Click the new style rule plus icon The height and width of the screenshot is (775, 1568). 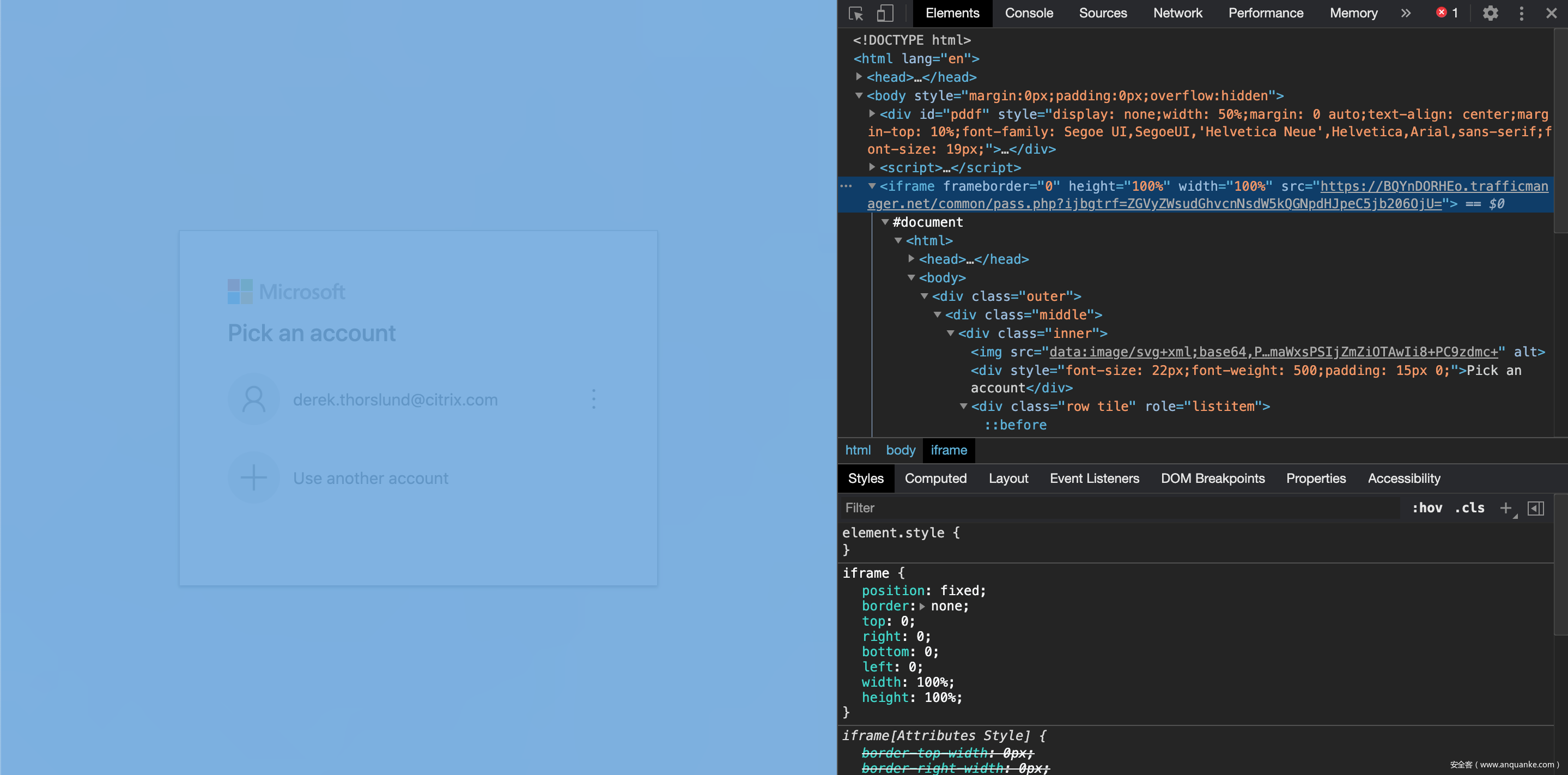click(1505, 508)
